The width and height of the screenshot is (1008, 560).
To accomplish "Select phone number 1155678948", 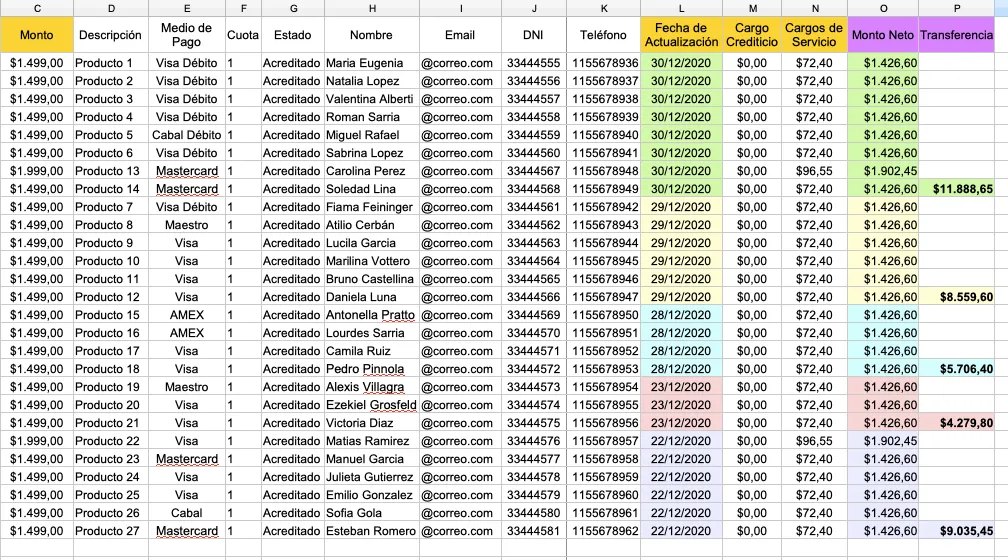I will (x=606, y=171).
